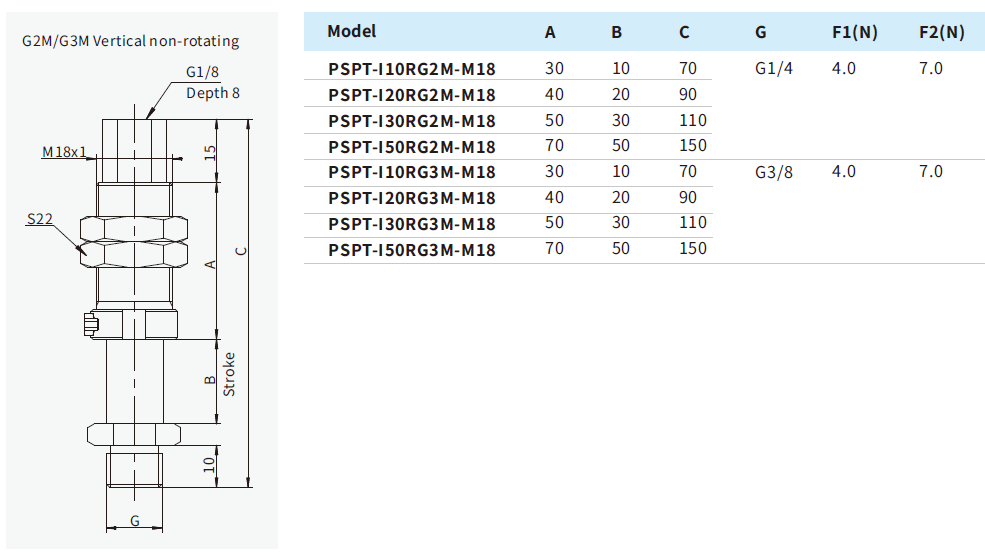Viewport: 985px width, 553px height.
Task: Select model PSPT-I50RG2M-M18 in the table
Action: pyautogui.click(x=411, y=147)
